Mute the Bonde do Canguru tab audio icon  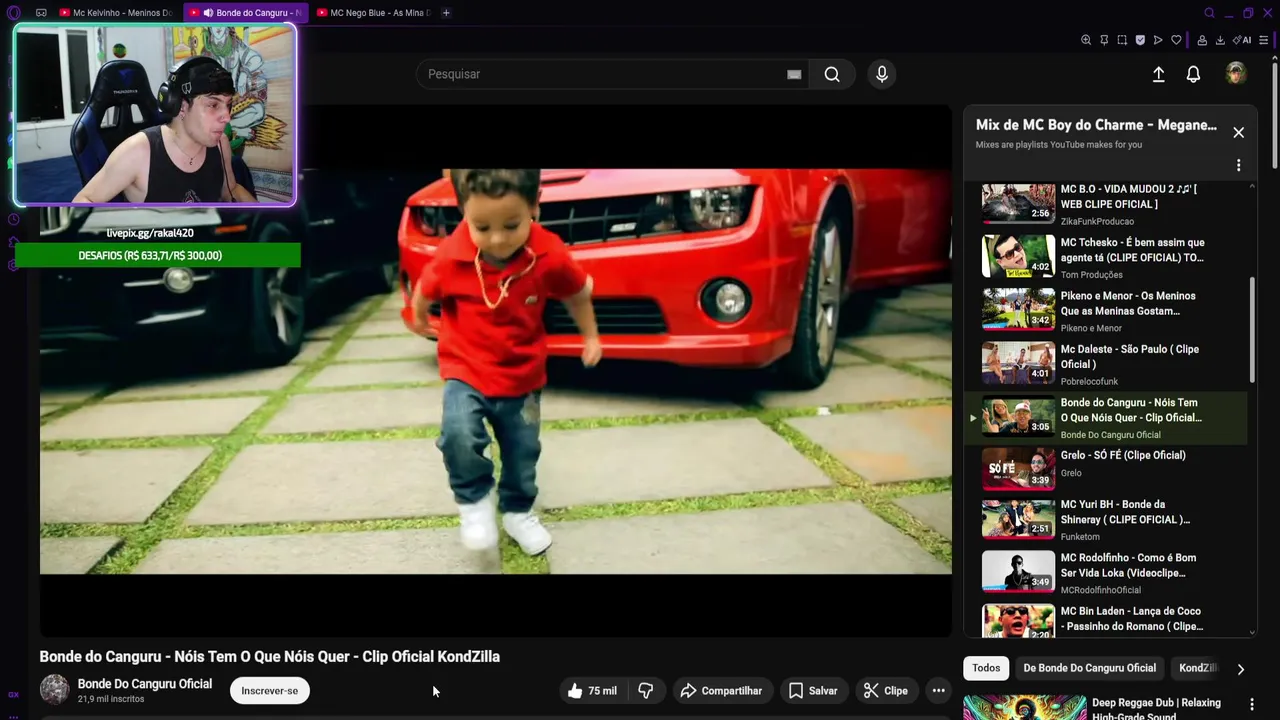[x=208, y=13]
